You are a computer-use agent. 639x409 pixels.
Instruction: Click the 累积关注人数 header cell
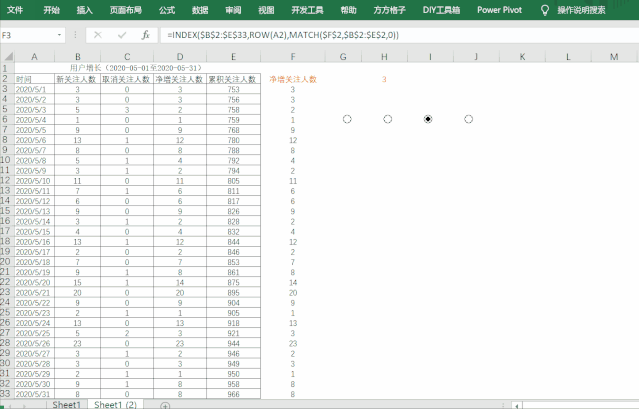click(x=233, y=79)
